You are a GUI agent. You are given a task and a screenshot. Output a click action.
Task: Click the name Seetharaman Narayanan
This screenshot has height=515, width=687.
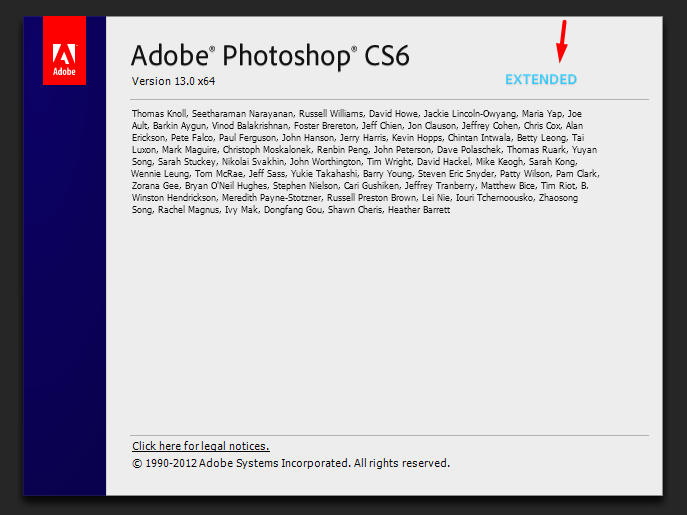pyautogui.click(x=242, y=114)
